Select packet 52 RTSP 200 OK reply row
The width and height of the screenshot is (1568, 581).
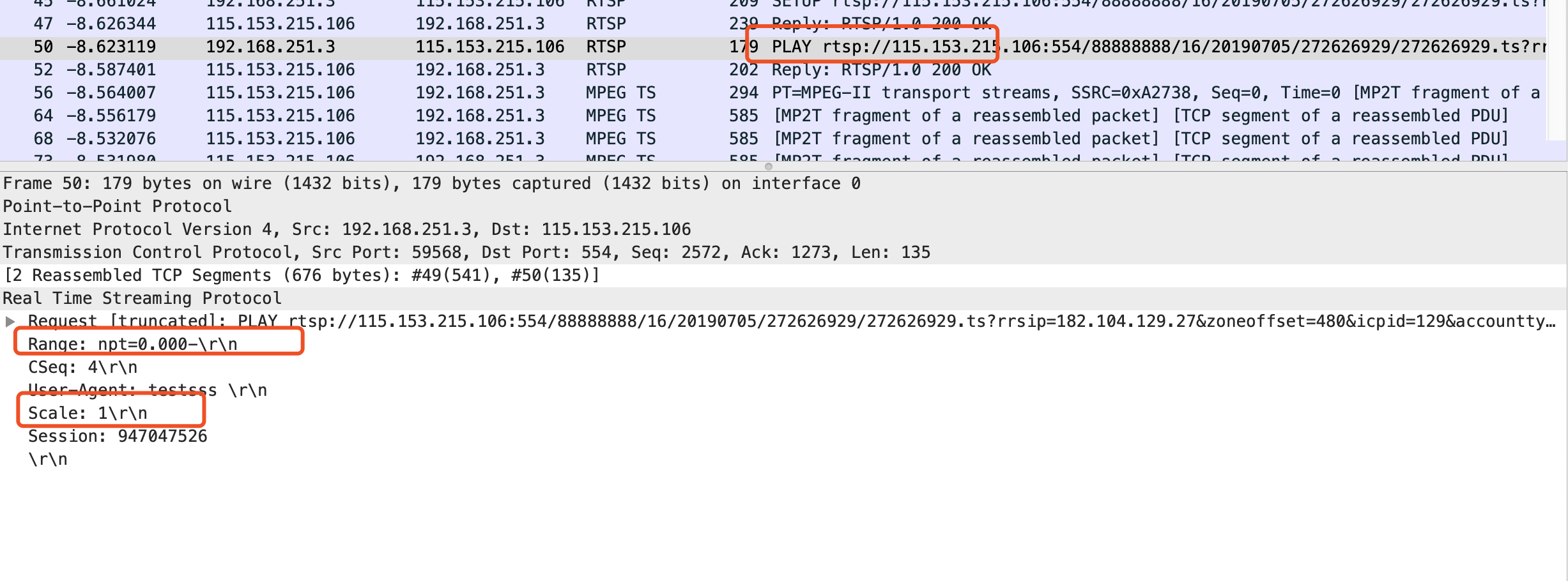447,70
